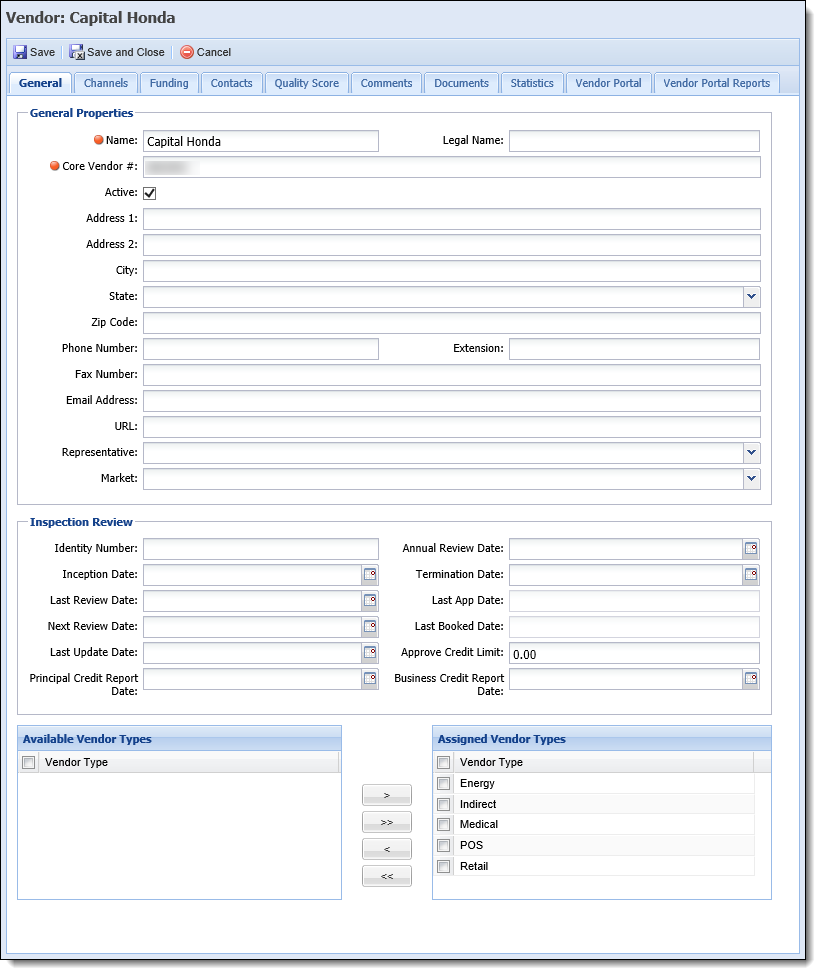
Task: Select the General tab
Action: click(40, 83)
